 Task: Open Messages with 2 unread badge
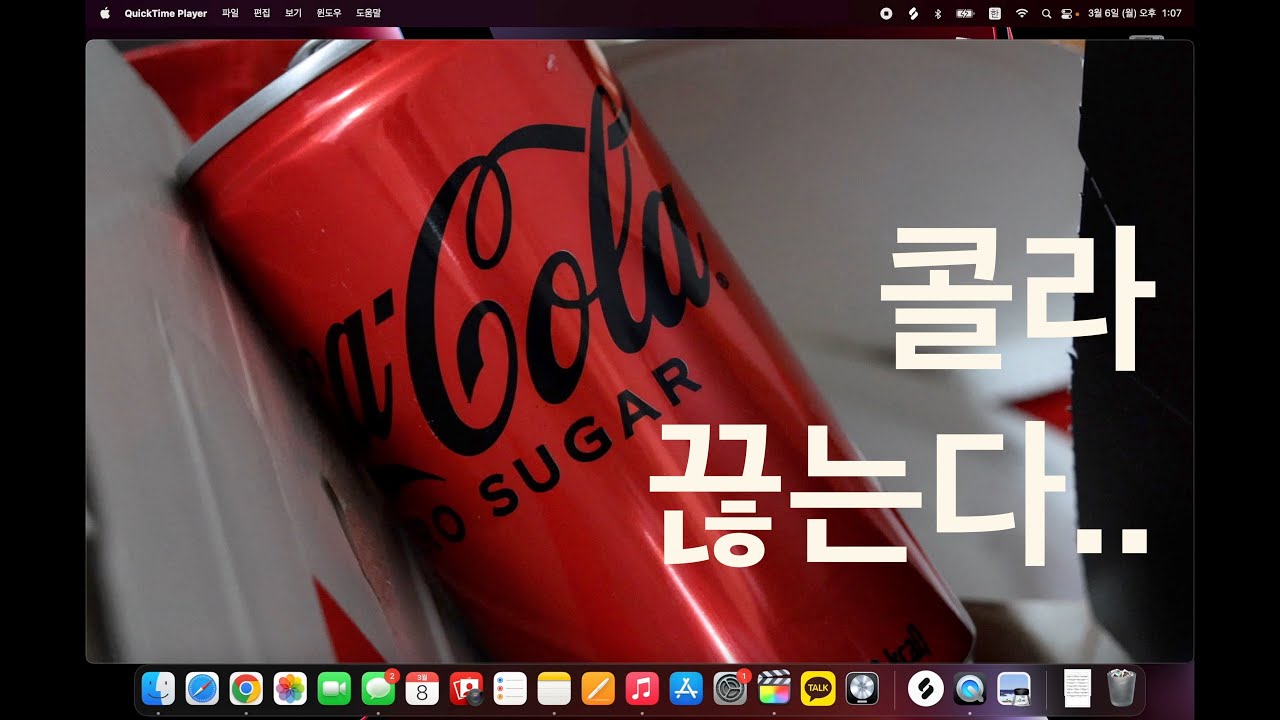pyautogui.click(x=378, y=688)
